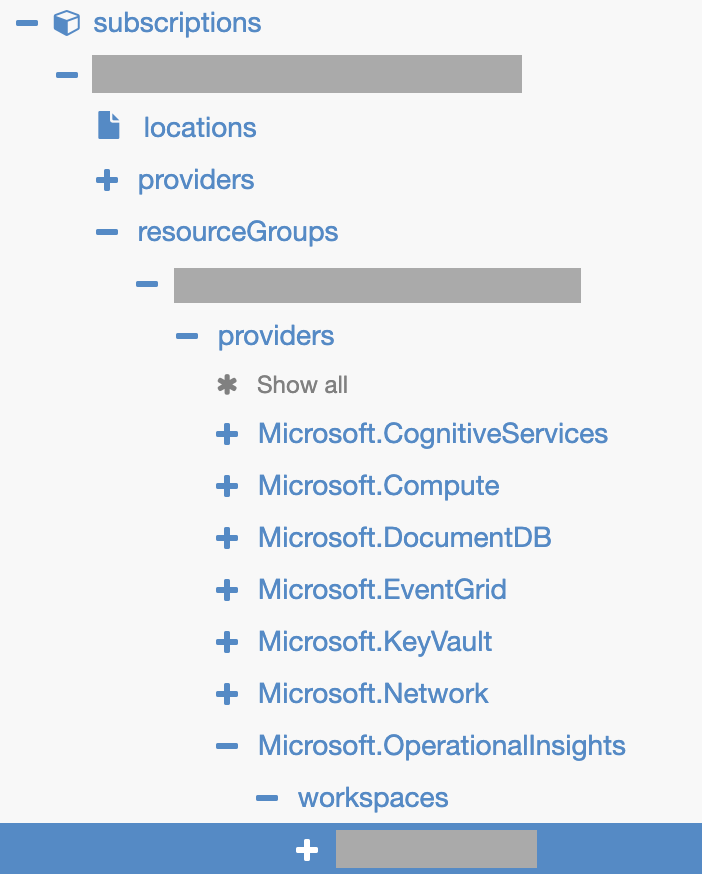Click the Show all asterisk icon
702x874 pixels.
[227, 383]
